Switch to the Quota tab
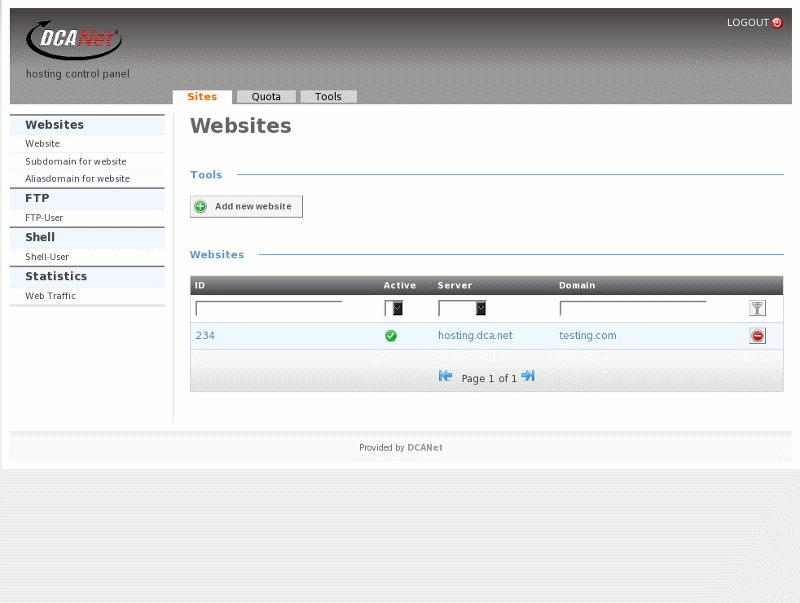 point(266,97)
